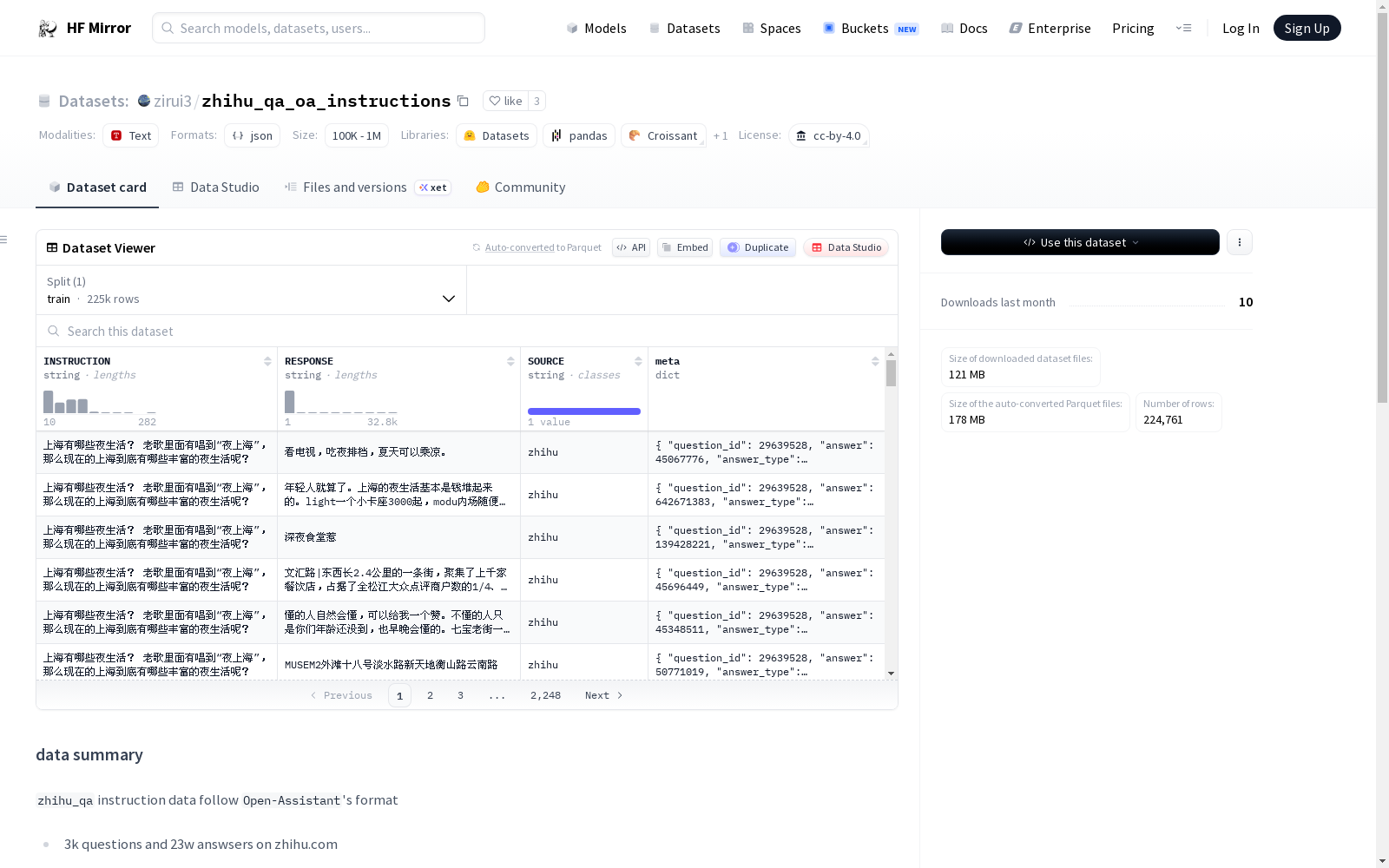
Task: Open Enterprise in the navigation
Action: click(x=1050, y=28)
